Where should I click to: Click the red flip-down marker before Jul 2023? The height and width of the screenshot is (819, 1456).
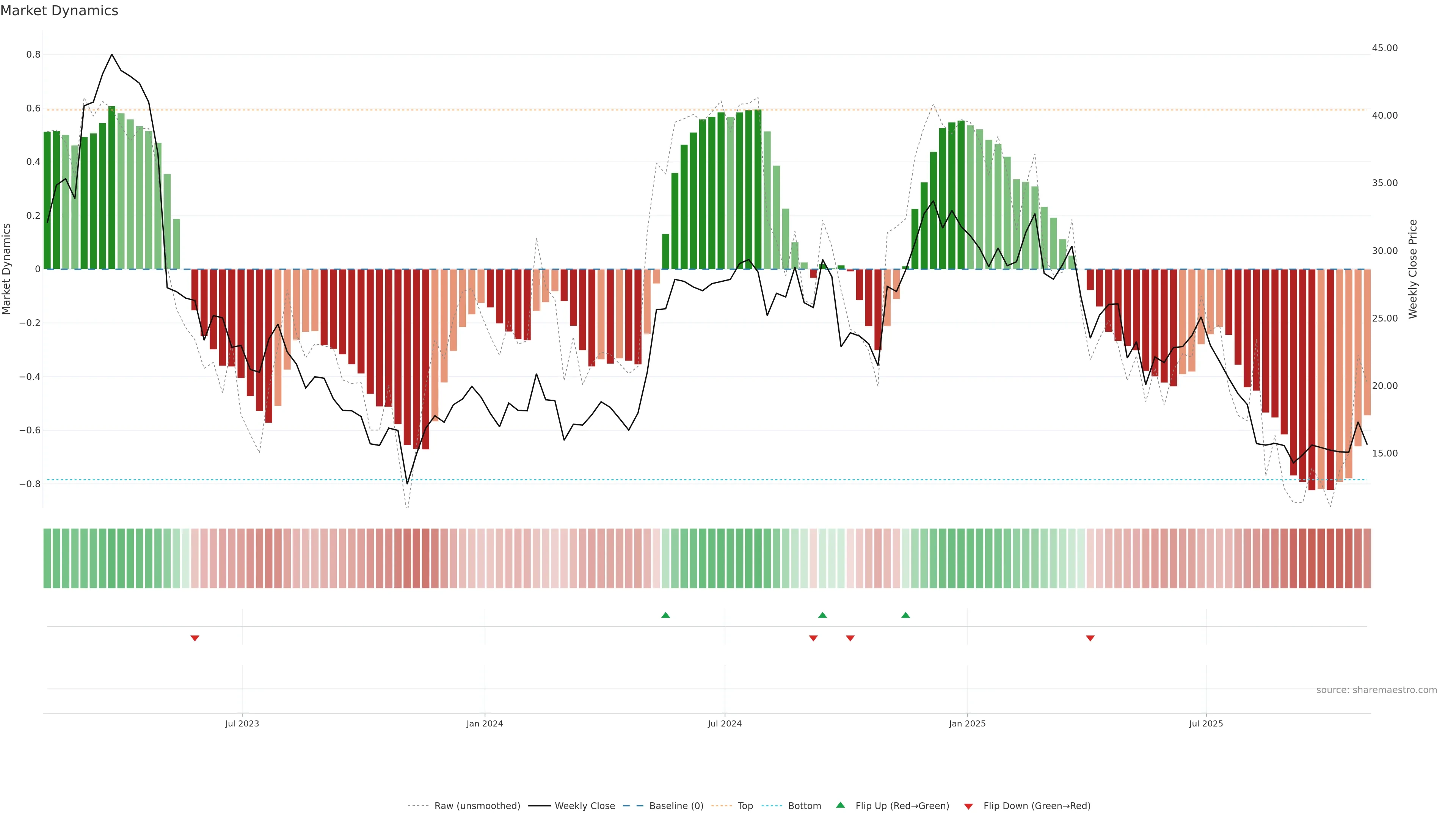[x=195, y=638]
